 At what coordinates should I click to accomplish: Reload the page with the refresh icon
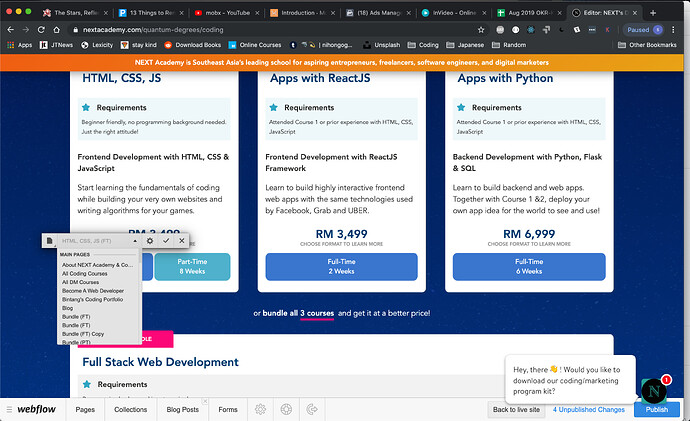coord(41,29)
